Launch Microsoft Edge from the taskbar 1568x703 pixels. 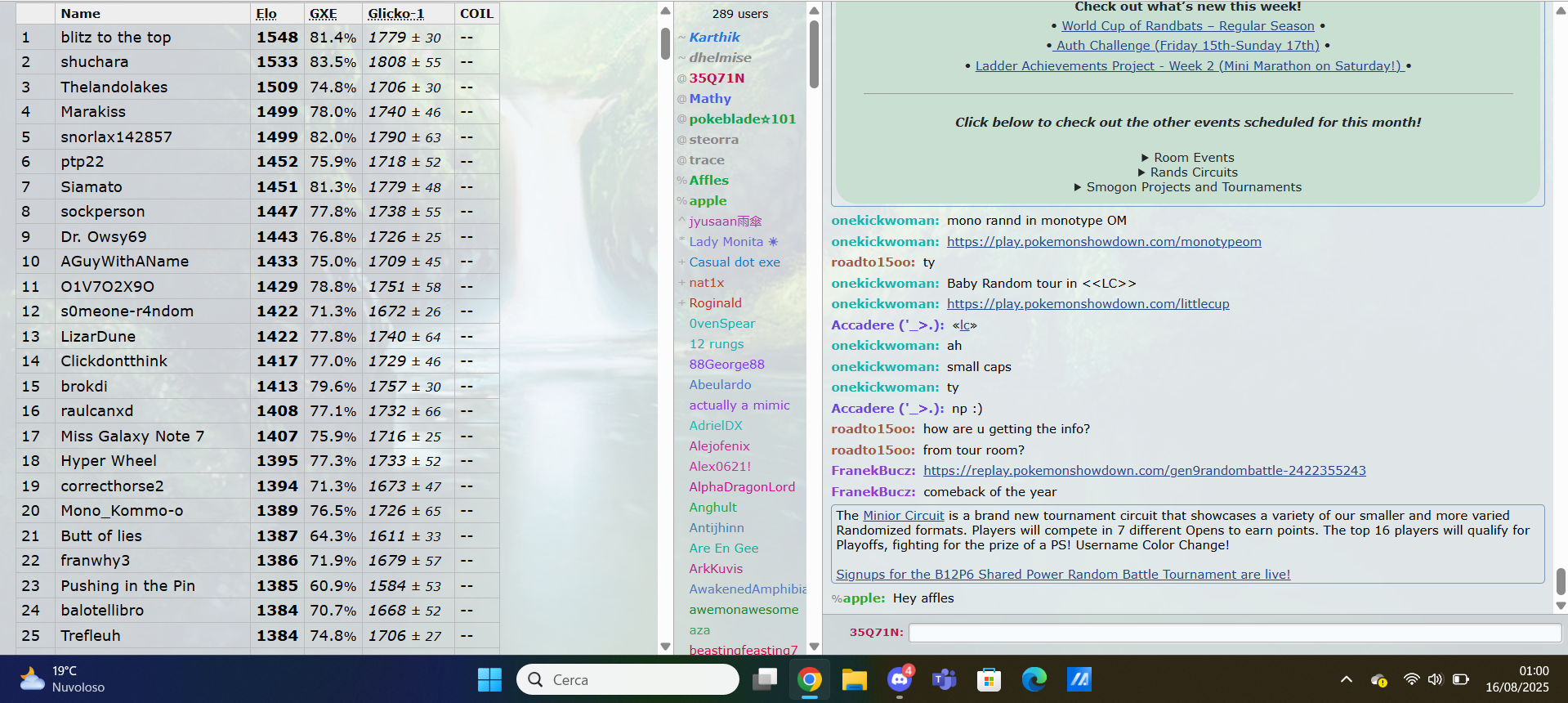coord(1034,679)
